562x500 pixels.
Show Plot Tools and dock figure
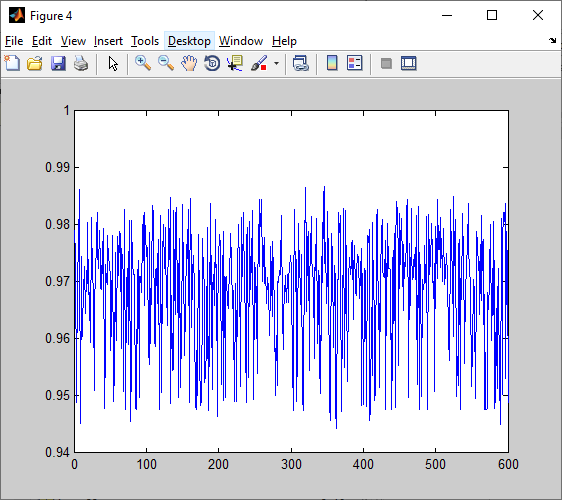pos(409,63)
